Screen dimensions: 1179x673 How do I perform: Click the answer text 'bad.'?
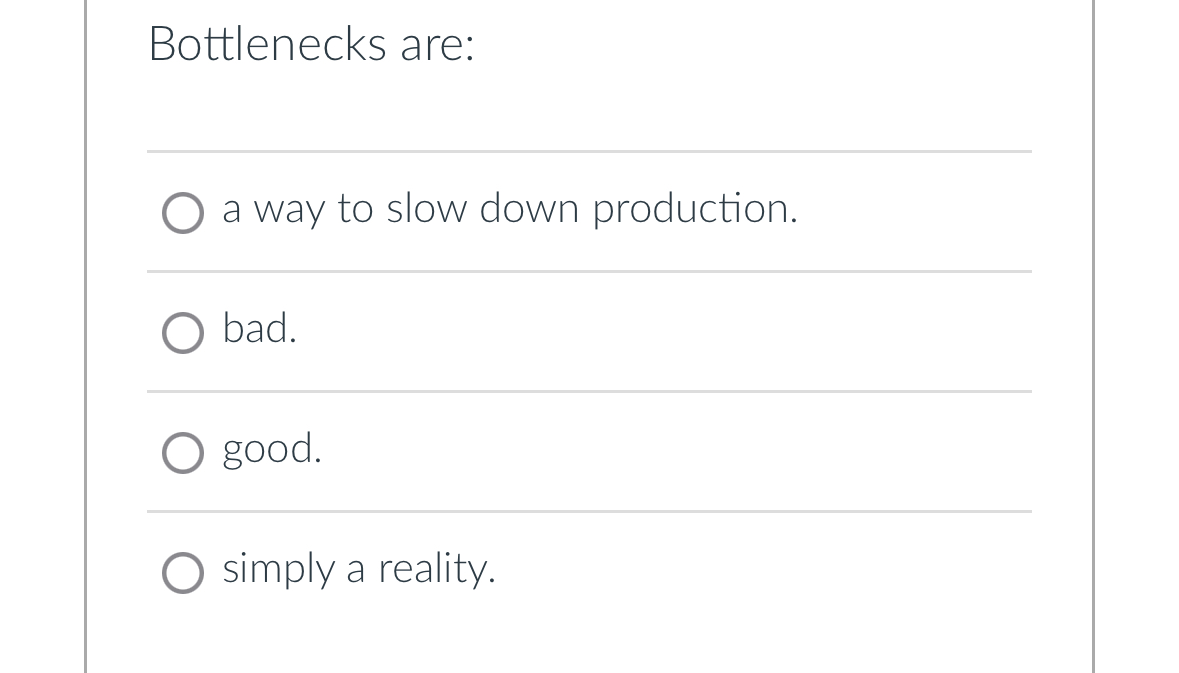pyautogui.click(x=258, y=330)
